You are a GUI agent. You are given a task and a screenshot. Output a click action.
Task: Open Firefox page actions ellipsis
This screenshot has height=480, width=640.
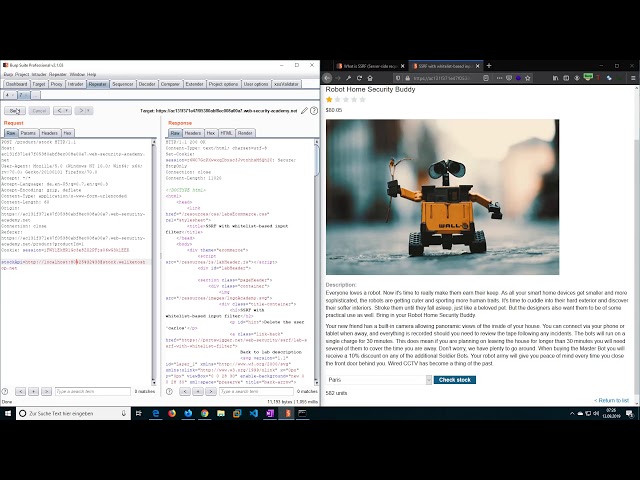(499, 78)
